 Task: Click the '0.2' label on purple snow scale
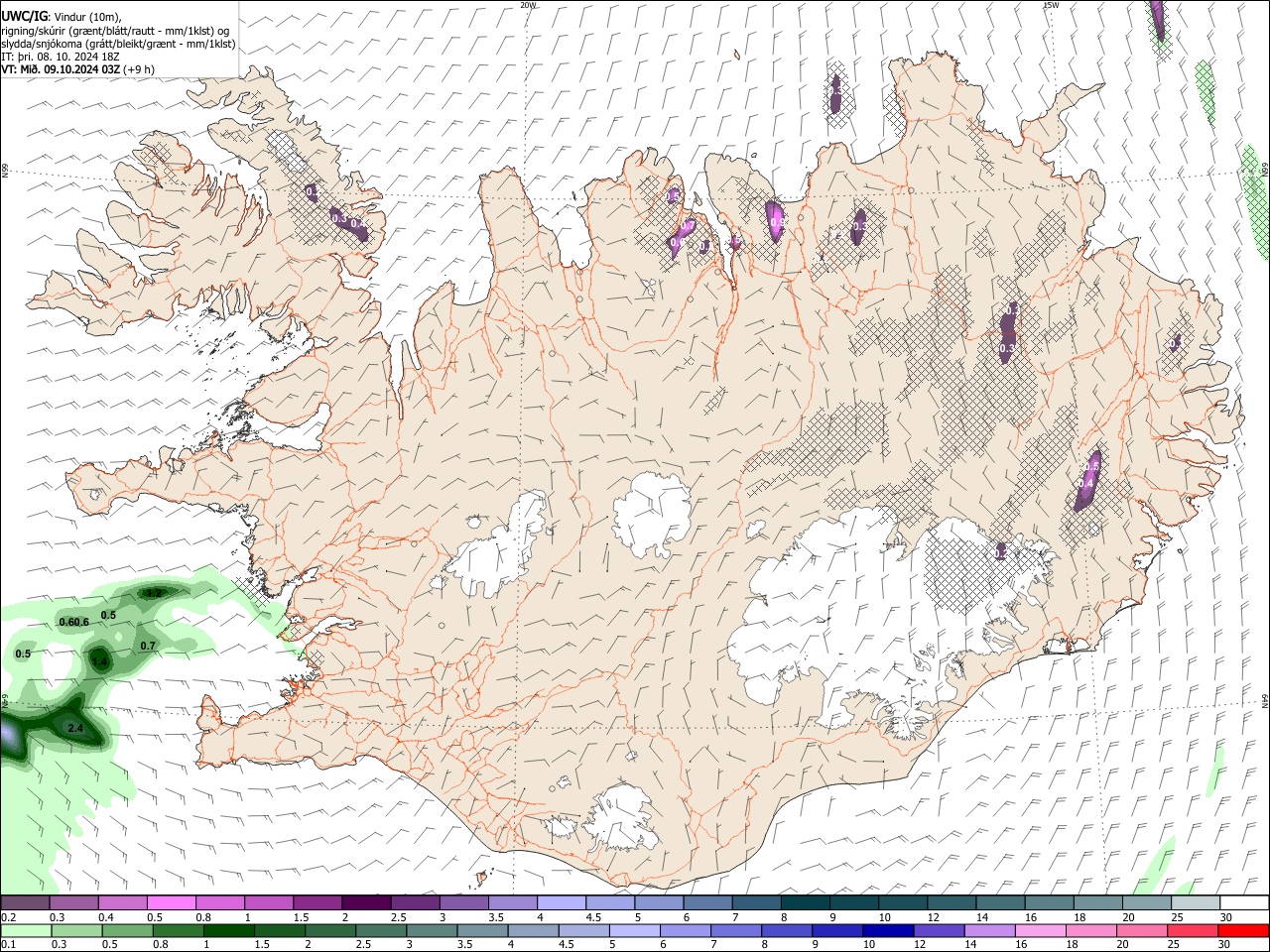(9, 917)
